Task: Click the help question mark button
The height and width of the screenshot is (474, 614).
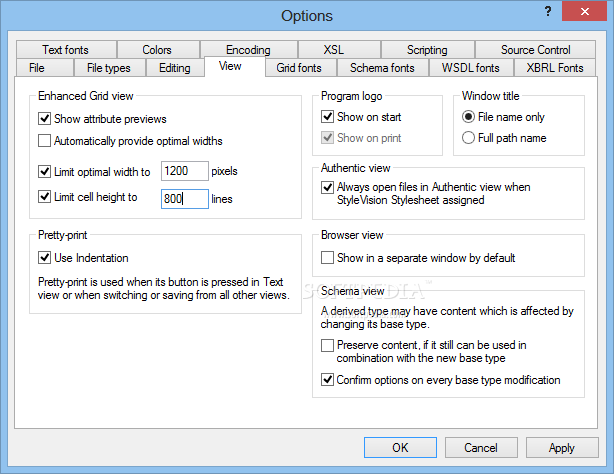Action: coord(548,11)
